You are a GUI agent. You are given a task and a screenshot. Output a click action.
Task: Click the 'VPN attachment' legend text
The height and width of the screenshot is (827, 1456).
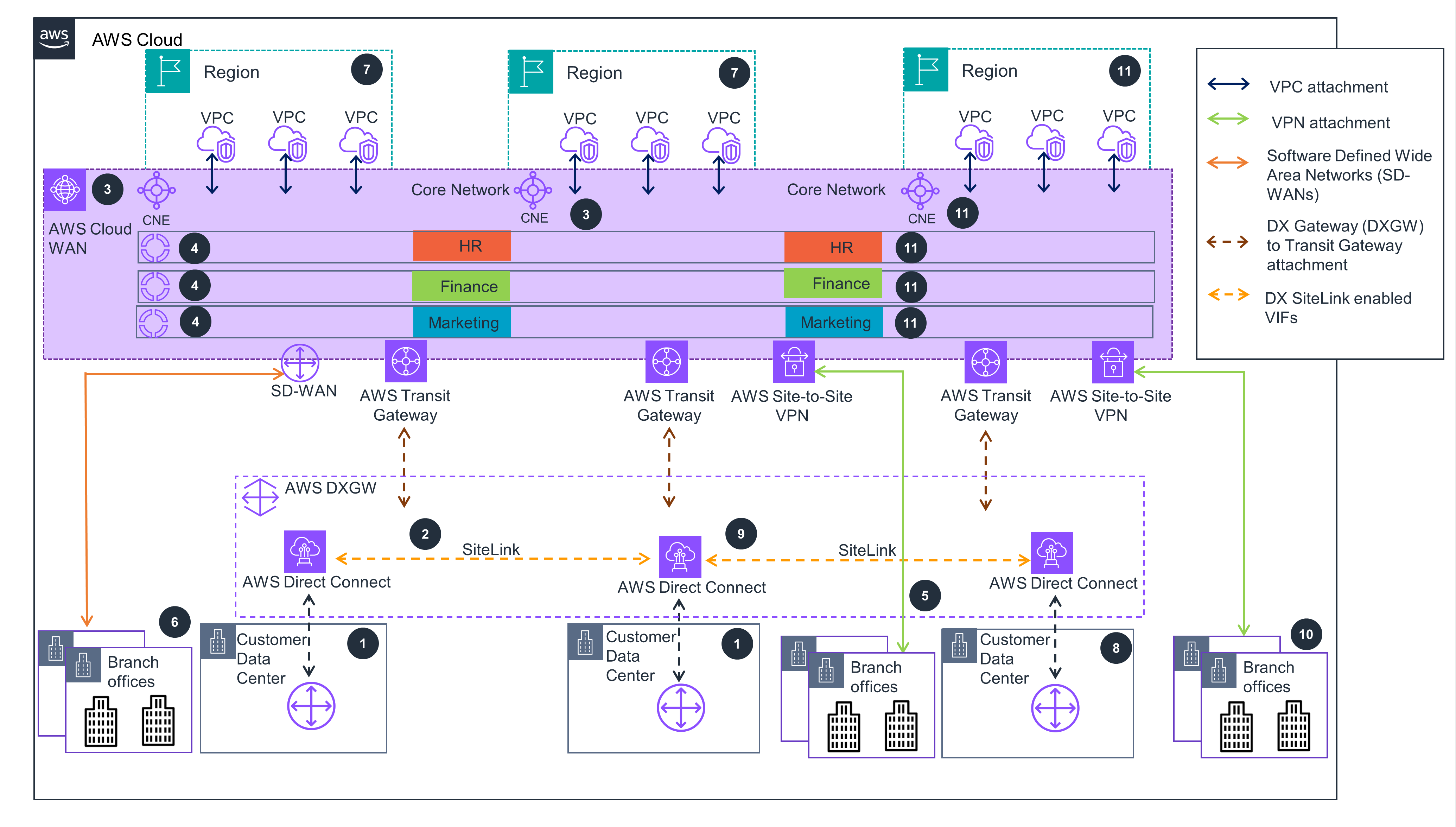tap(1330, 123)
